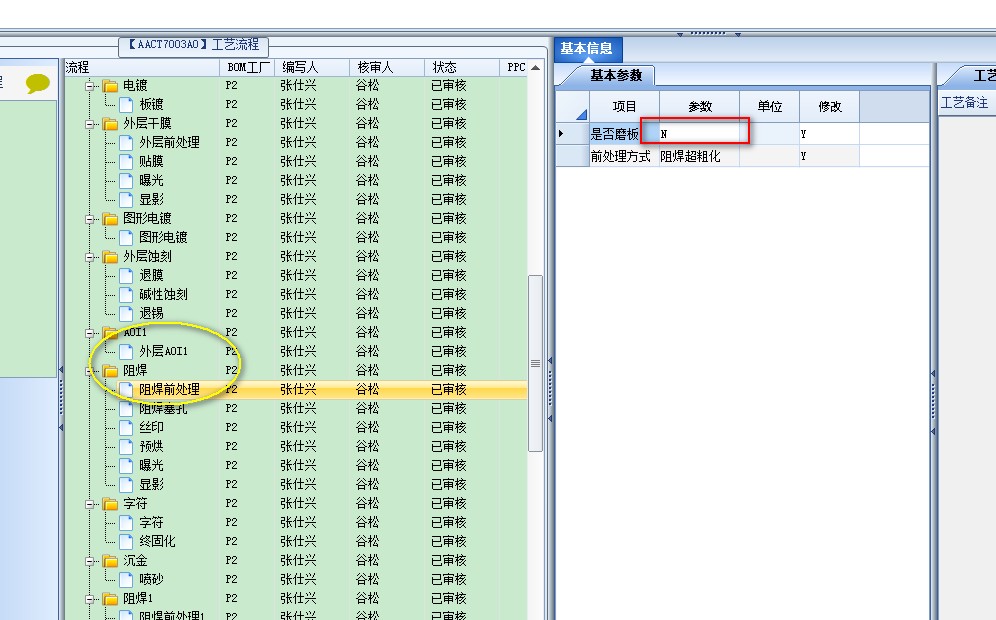
Task: Click the row indicator arrow beside 是否磨板
Action: [561, 133]
